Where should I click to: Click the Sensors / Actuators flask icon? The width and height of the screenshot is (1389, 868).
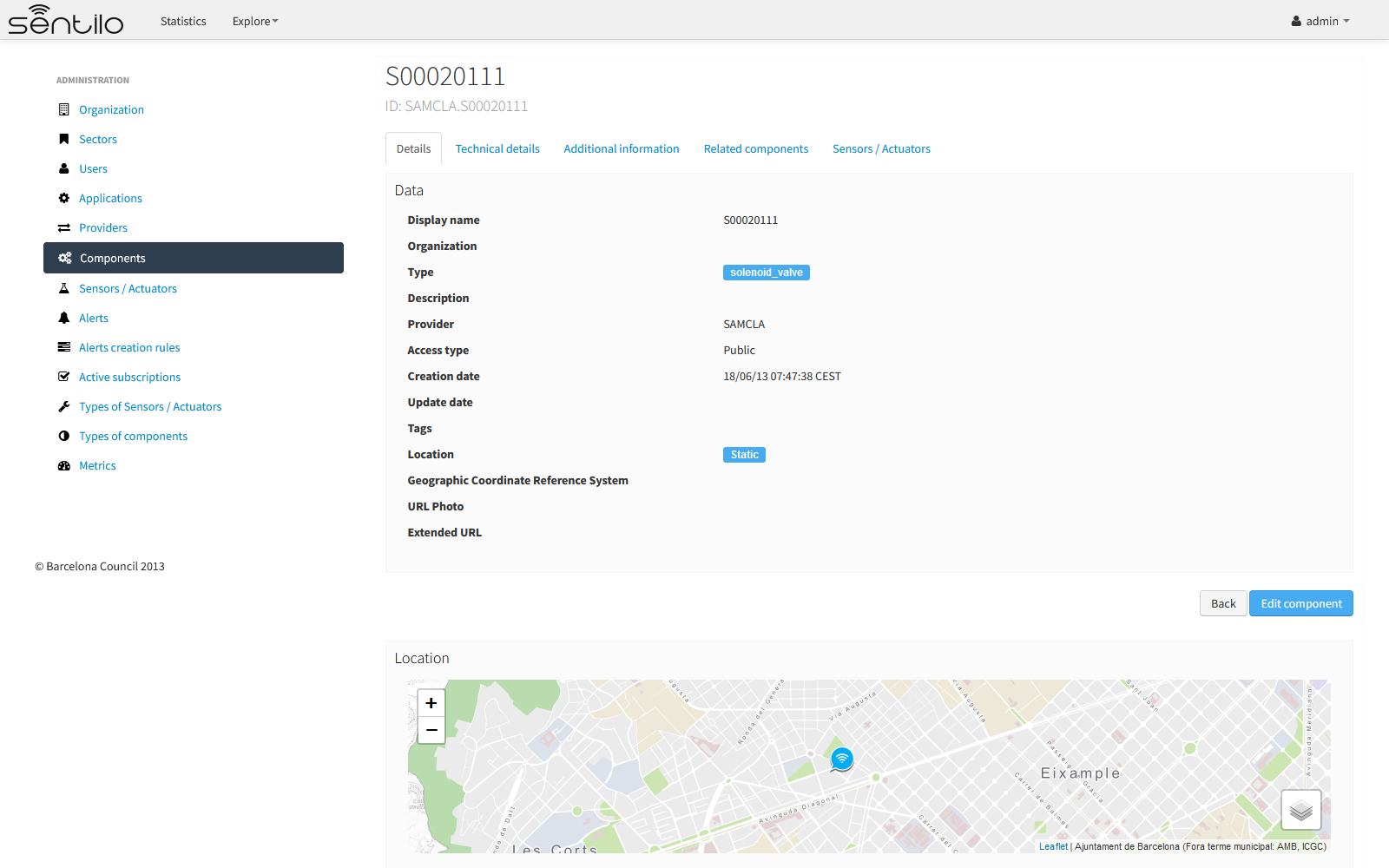(63, 288)
